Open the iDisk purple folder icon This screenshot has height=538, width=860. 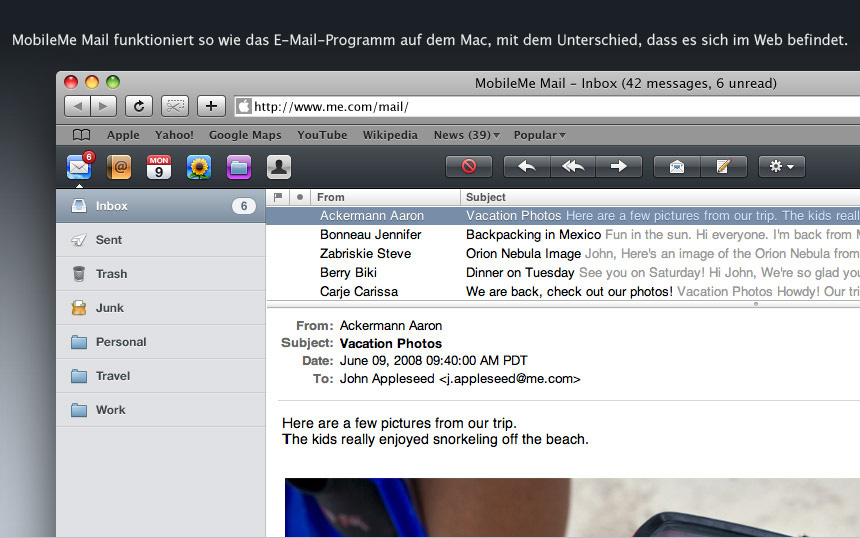(239, 167)
